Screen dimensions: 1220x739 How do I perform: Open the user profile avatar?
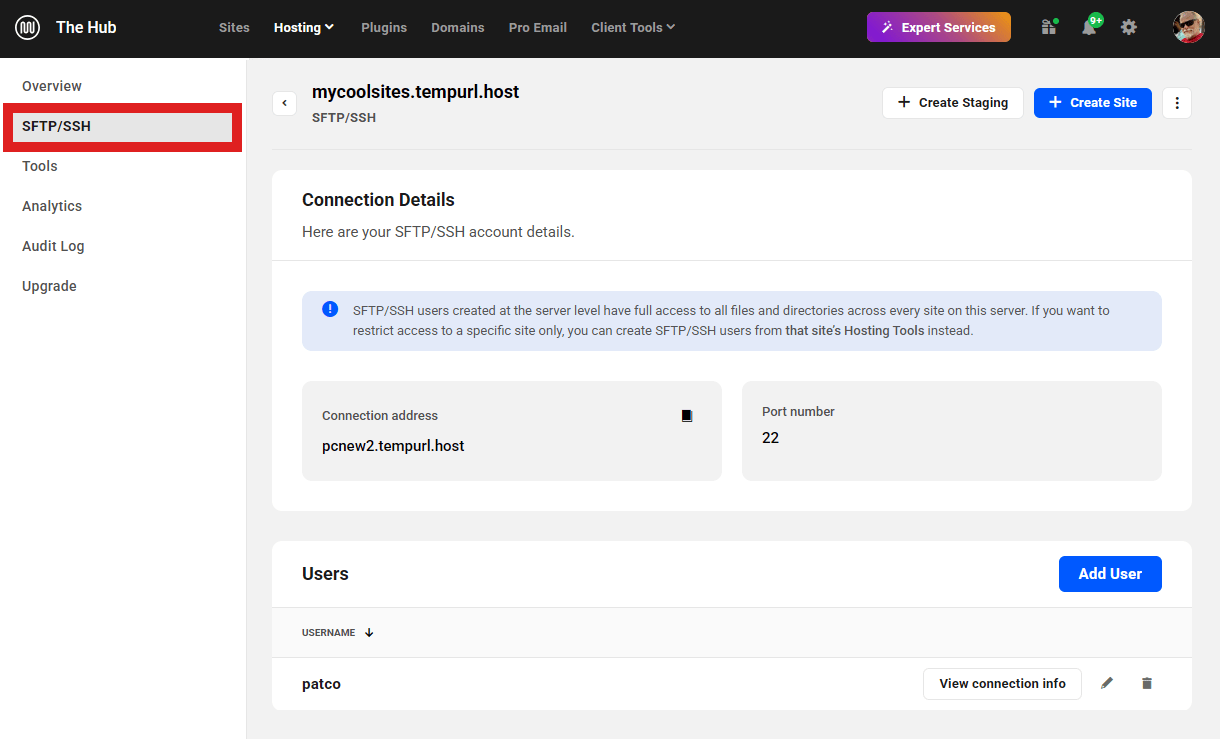click(1188, 27)
